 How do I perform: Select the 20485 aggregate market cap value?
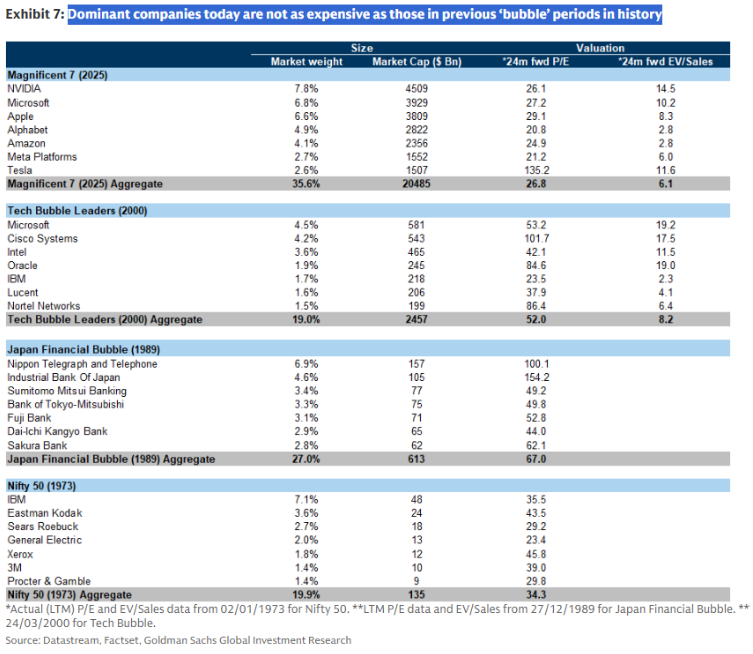pyautogui.click(x=414, y=184)
